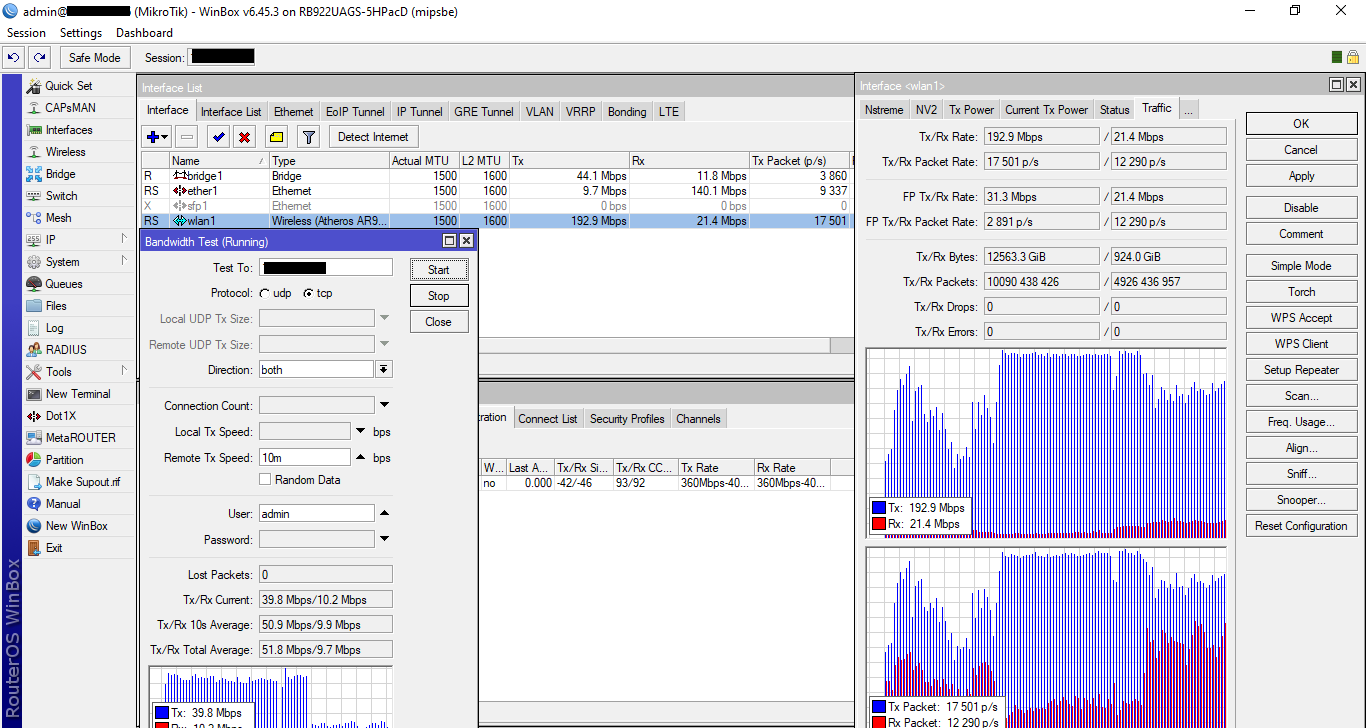Toggle Safe Mode button

click(94, 58)
